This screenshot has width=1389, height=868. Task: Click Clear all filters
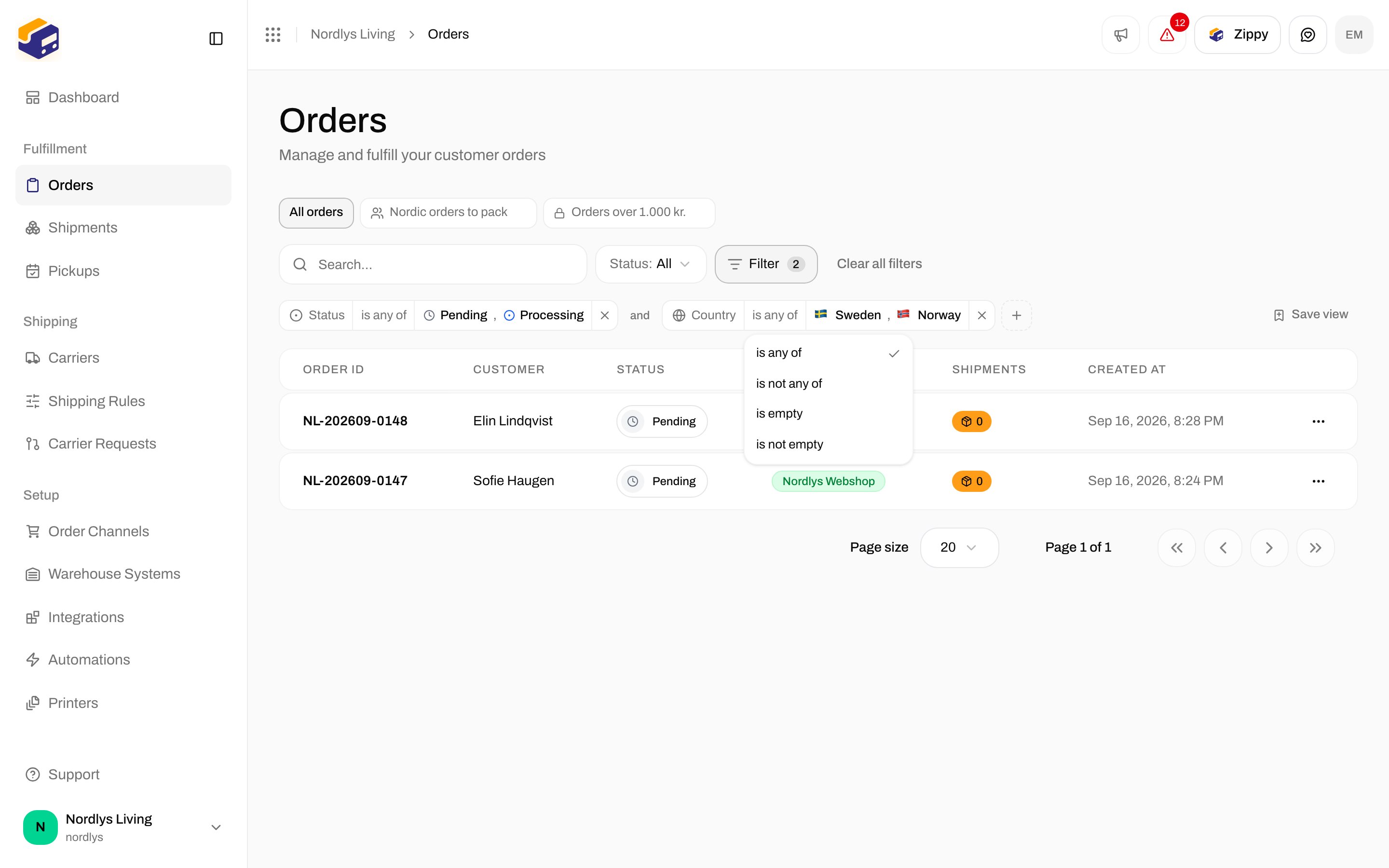[879, 264]
